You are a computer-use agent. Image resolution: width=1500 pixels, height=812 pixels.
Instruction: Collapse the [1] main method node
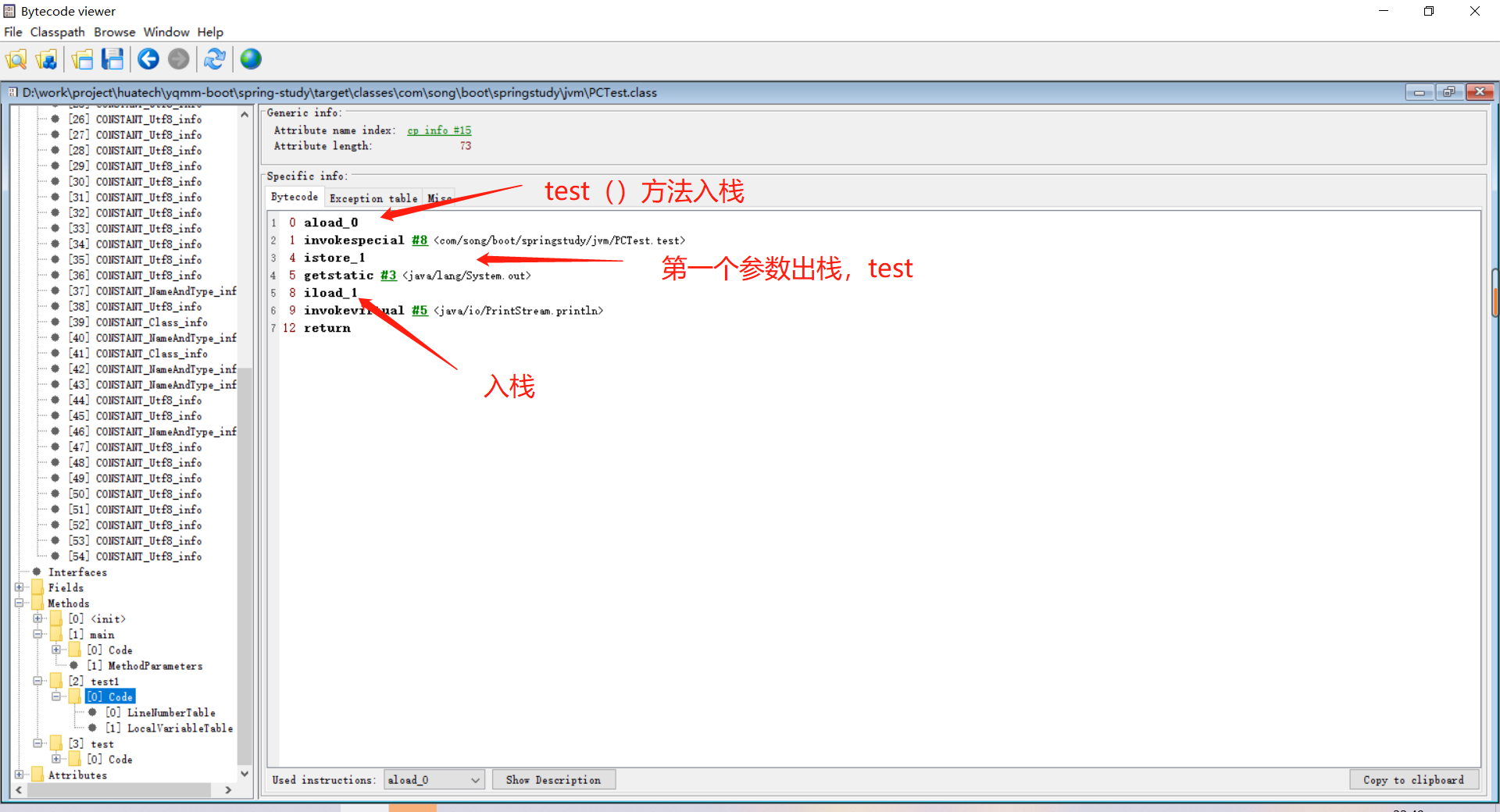[x=37, y=634]
